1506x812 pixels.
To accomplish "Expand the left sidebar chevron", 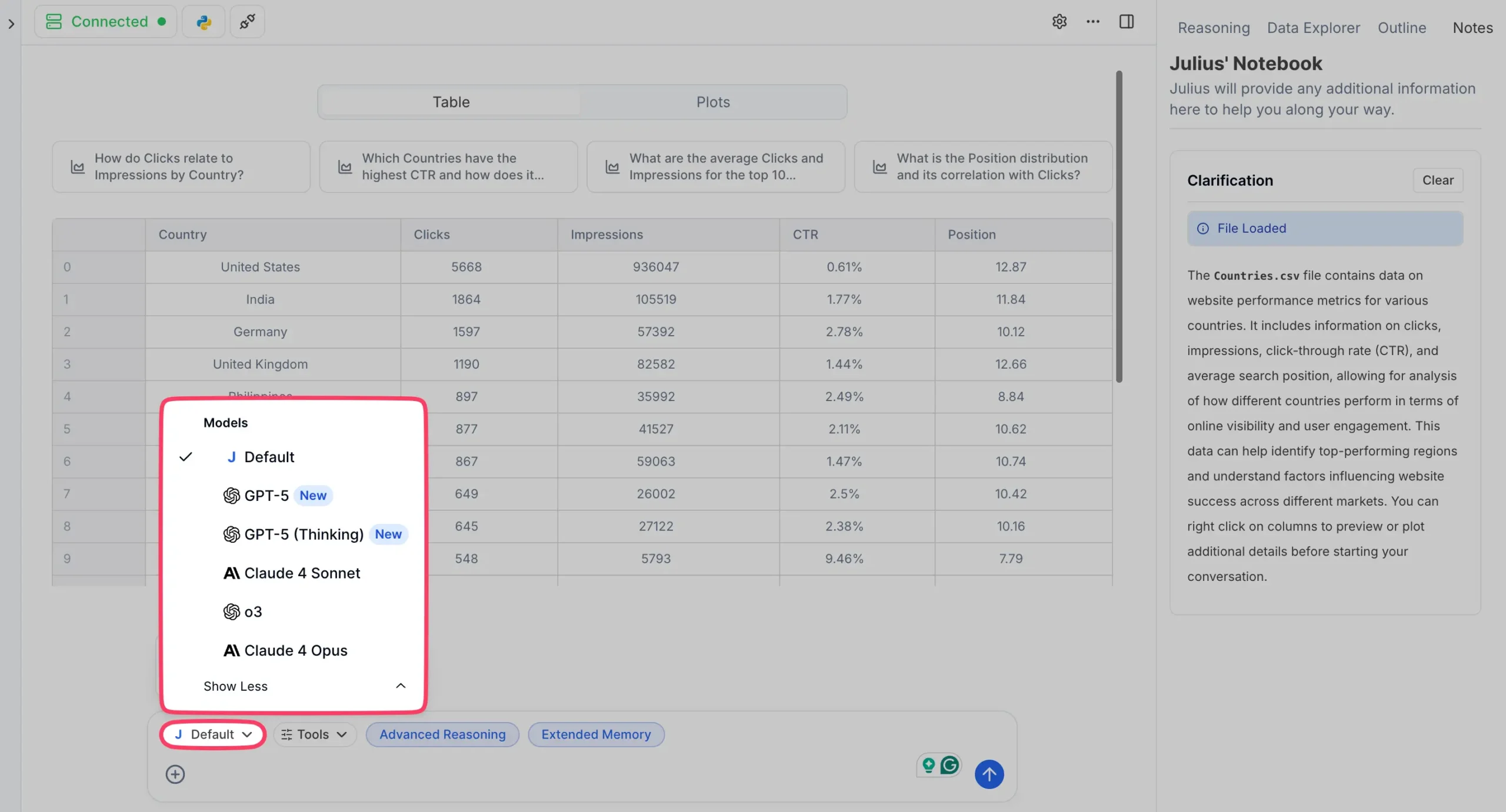I will click(x=11, y=24).
